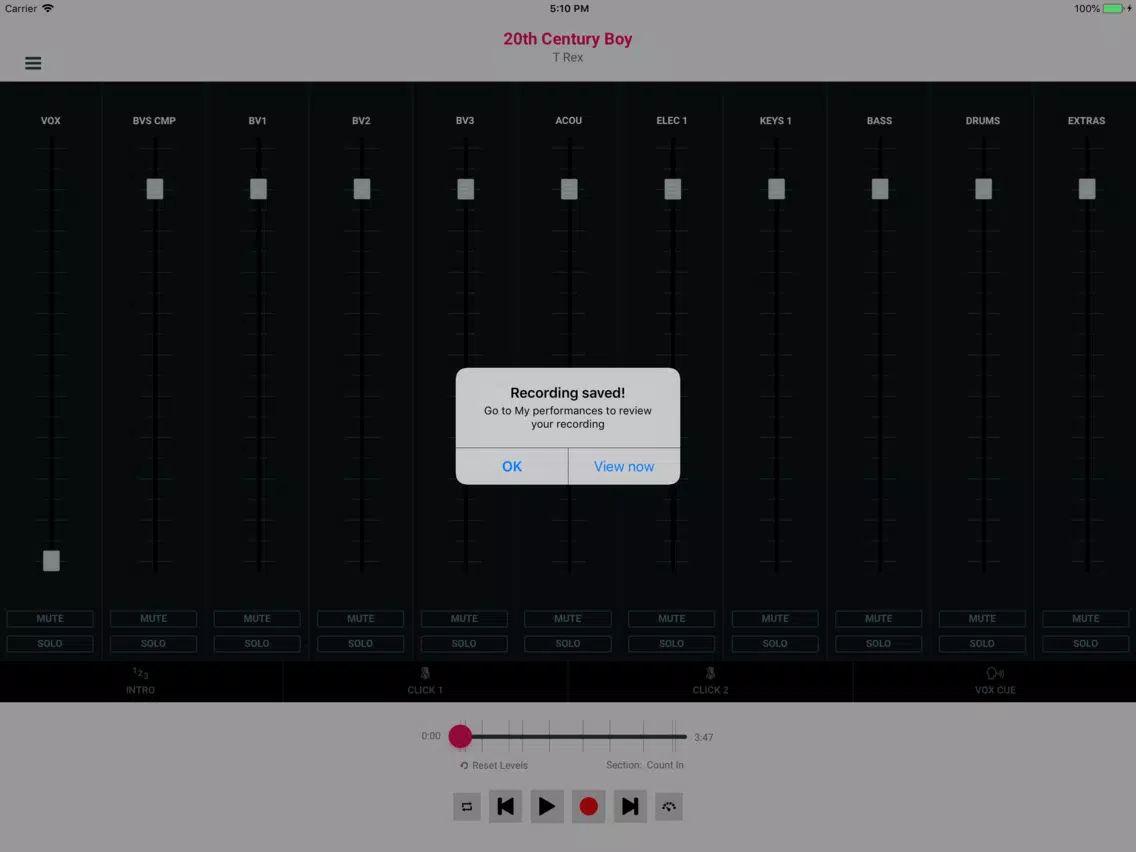The width and height of the screenshot is (1136, 852).
Task: Toggle the VOX CUE option
Action: click(x=995, y=681)
